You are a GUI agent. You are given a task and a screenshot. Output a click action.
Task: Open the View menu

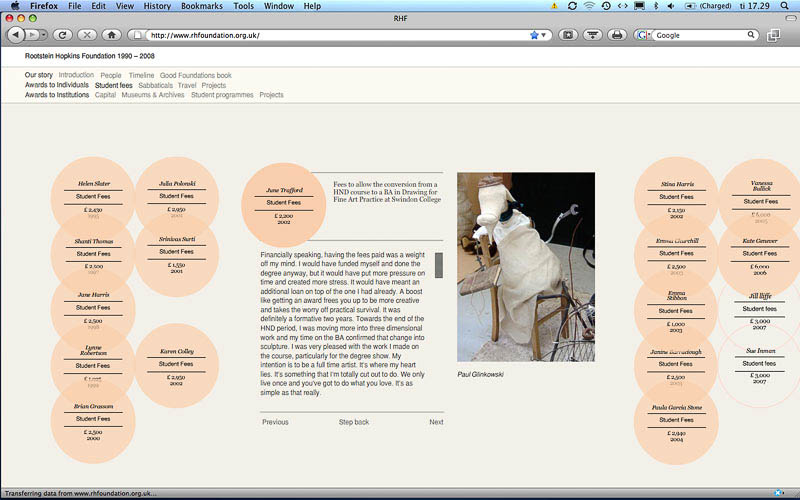[124, 6]
